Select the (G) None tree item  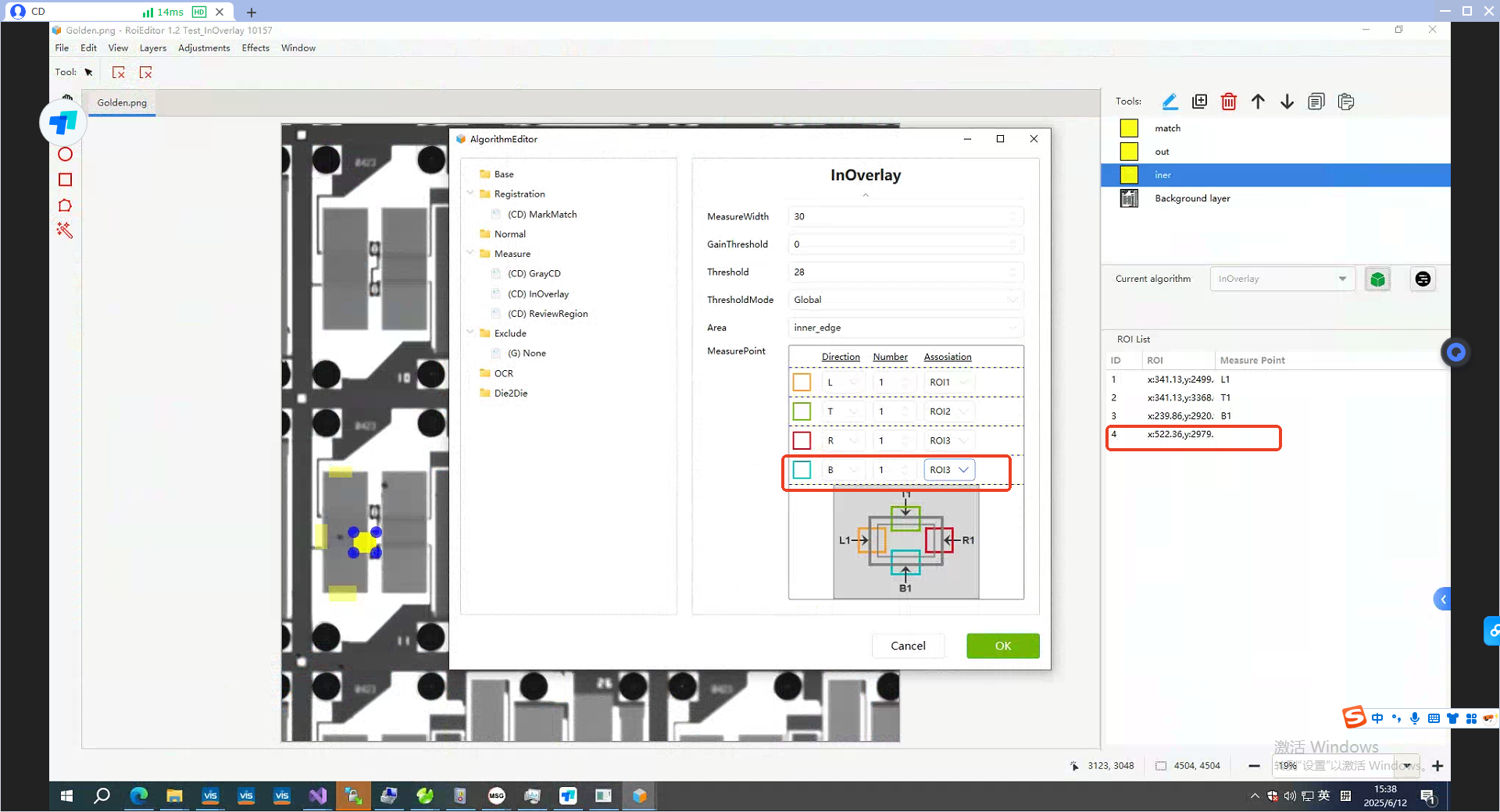526,354
